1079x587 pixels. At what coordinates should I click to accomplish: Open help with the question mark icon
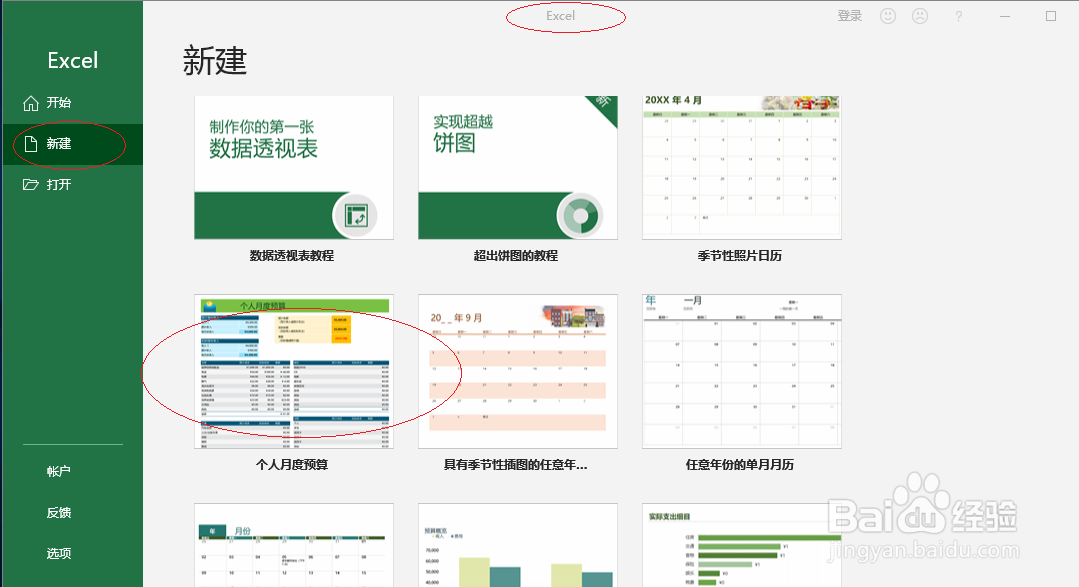coord(959,16)
